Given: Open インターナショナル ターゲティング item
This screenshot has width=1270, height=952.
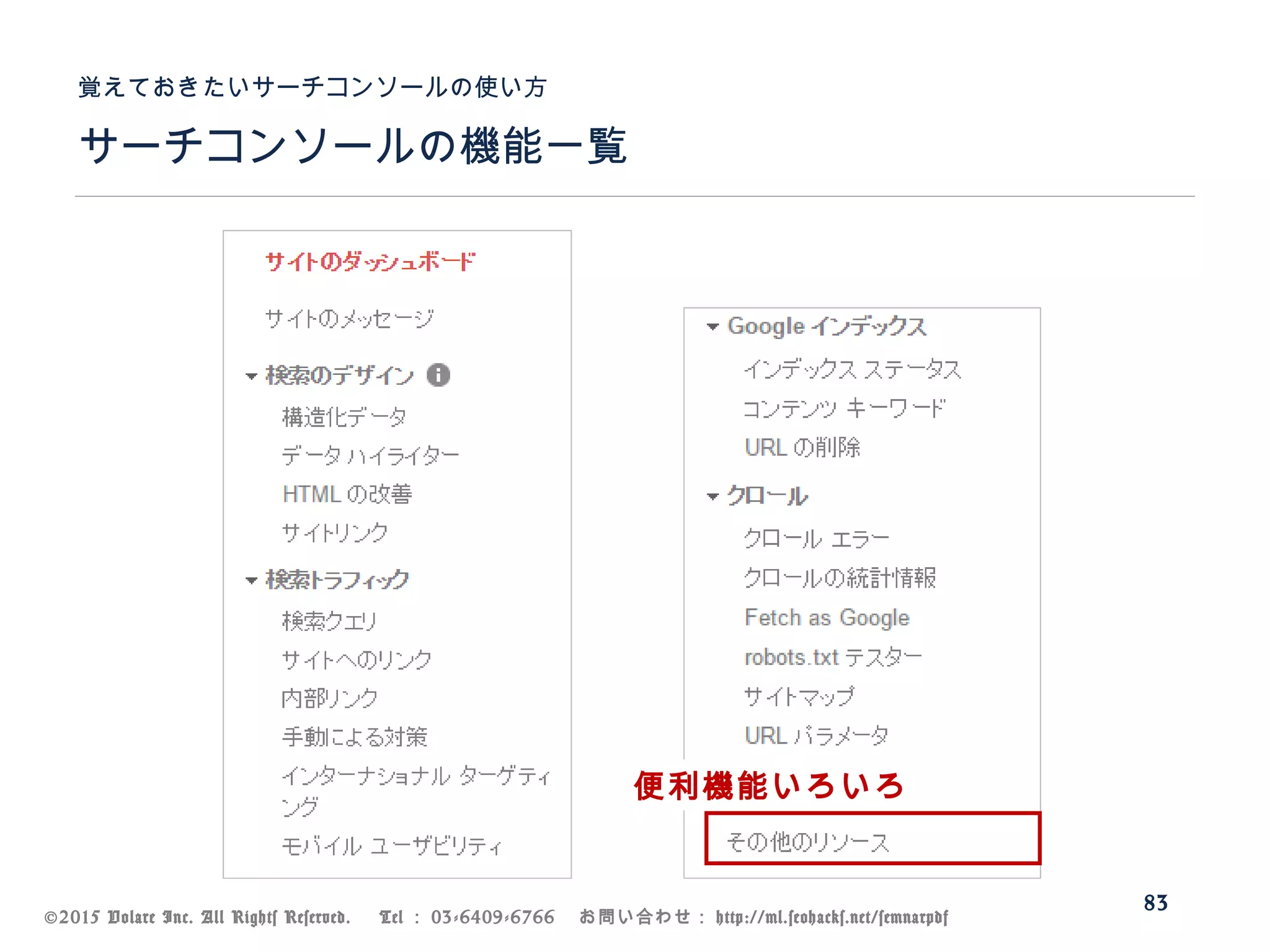Looking at the screenshot, I should pos(416,791).
